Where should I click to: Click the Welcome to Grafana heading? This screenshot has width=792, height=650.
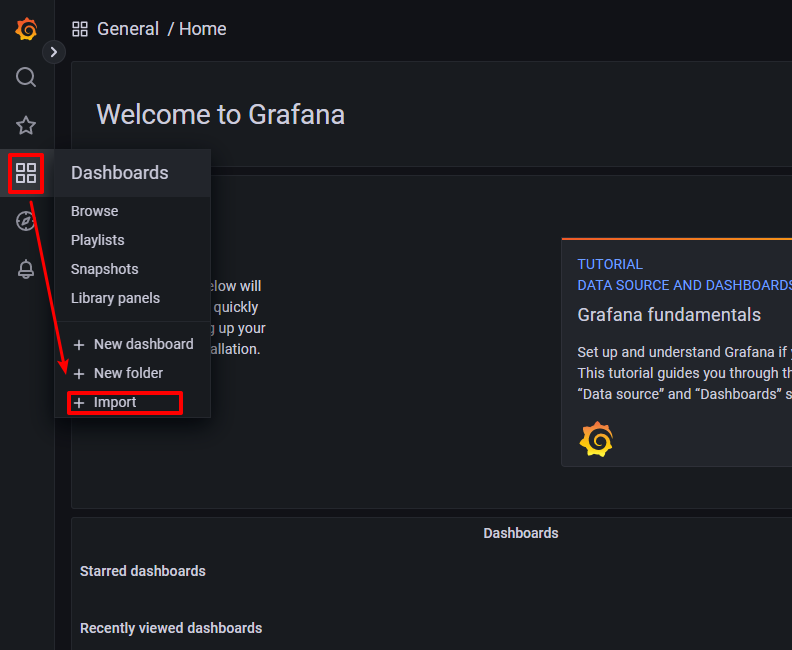[221, 115]
